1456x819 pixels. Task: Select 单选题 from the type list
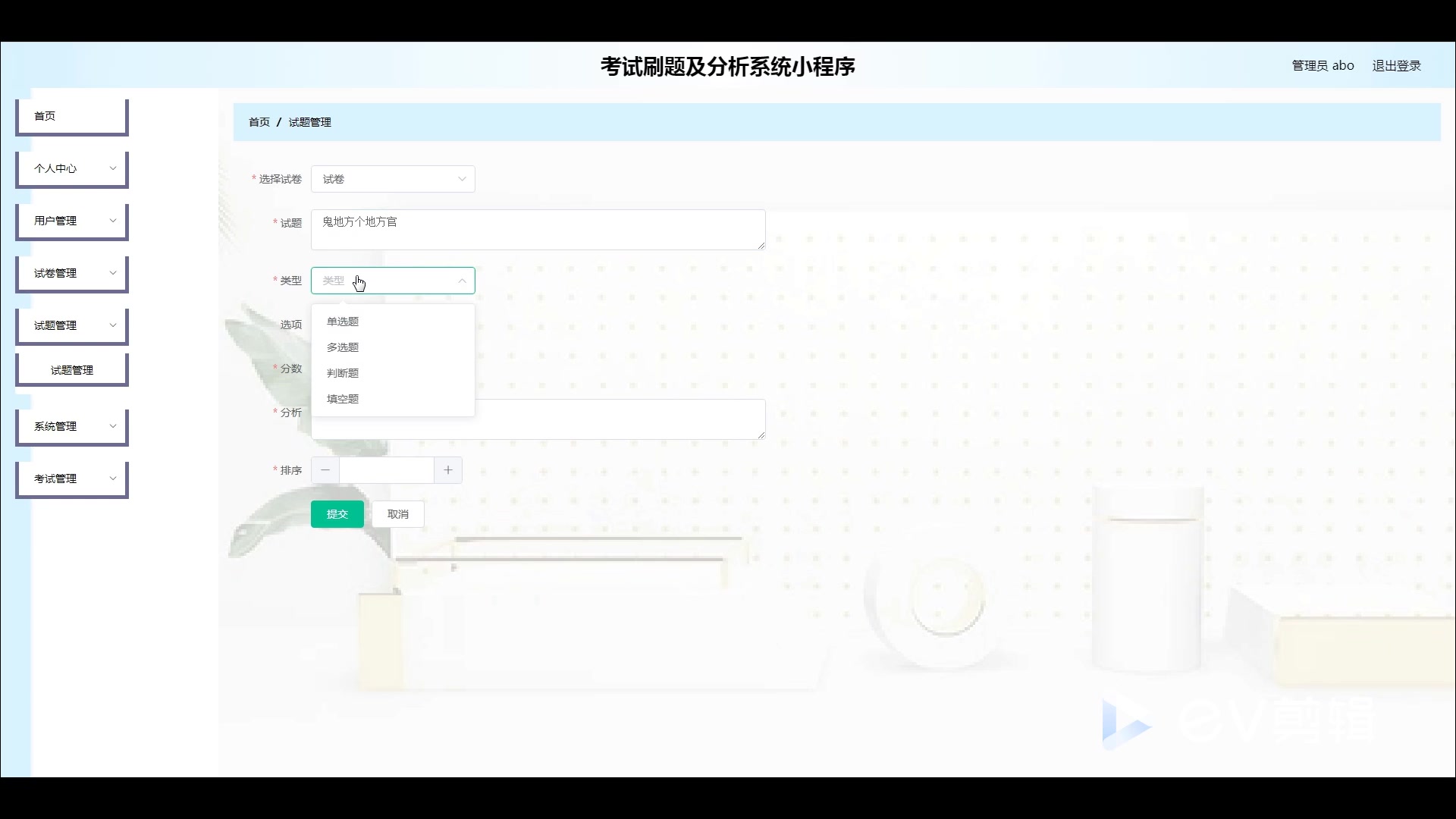point(343,321)
